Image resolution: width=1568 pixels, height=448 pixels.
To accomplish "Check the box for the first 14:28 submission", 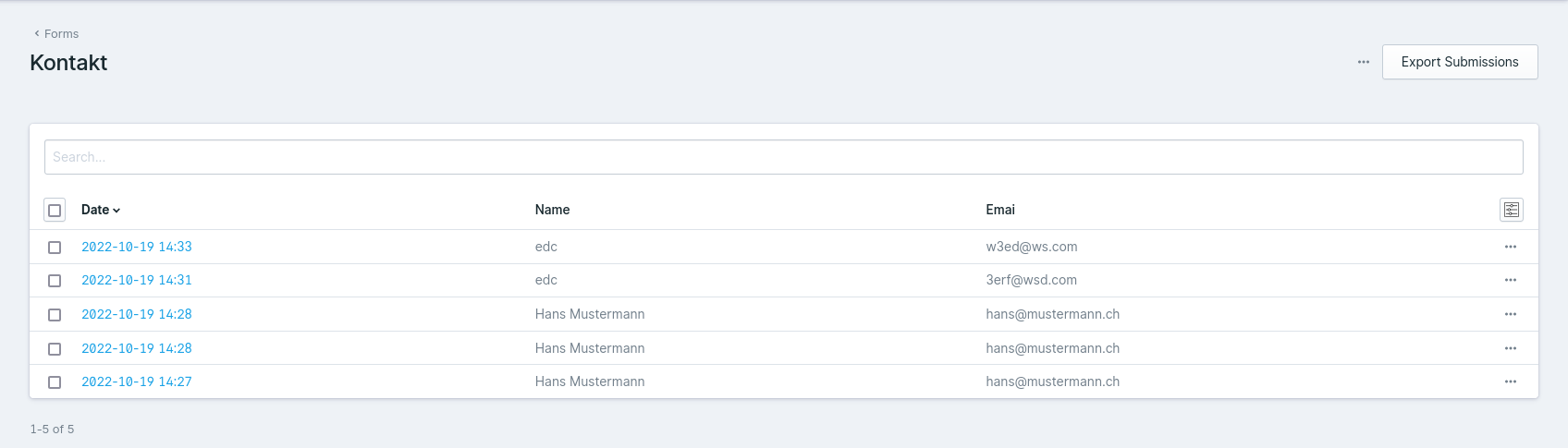I will click(55, 314).
